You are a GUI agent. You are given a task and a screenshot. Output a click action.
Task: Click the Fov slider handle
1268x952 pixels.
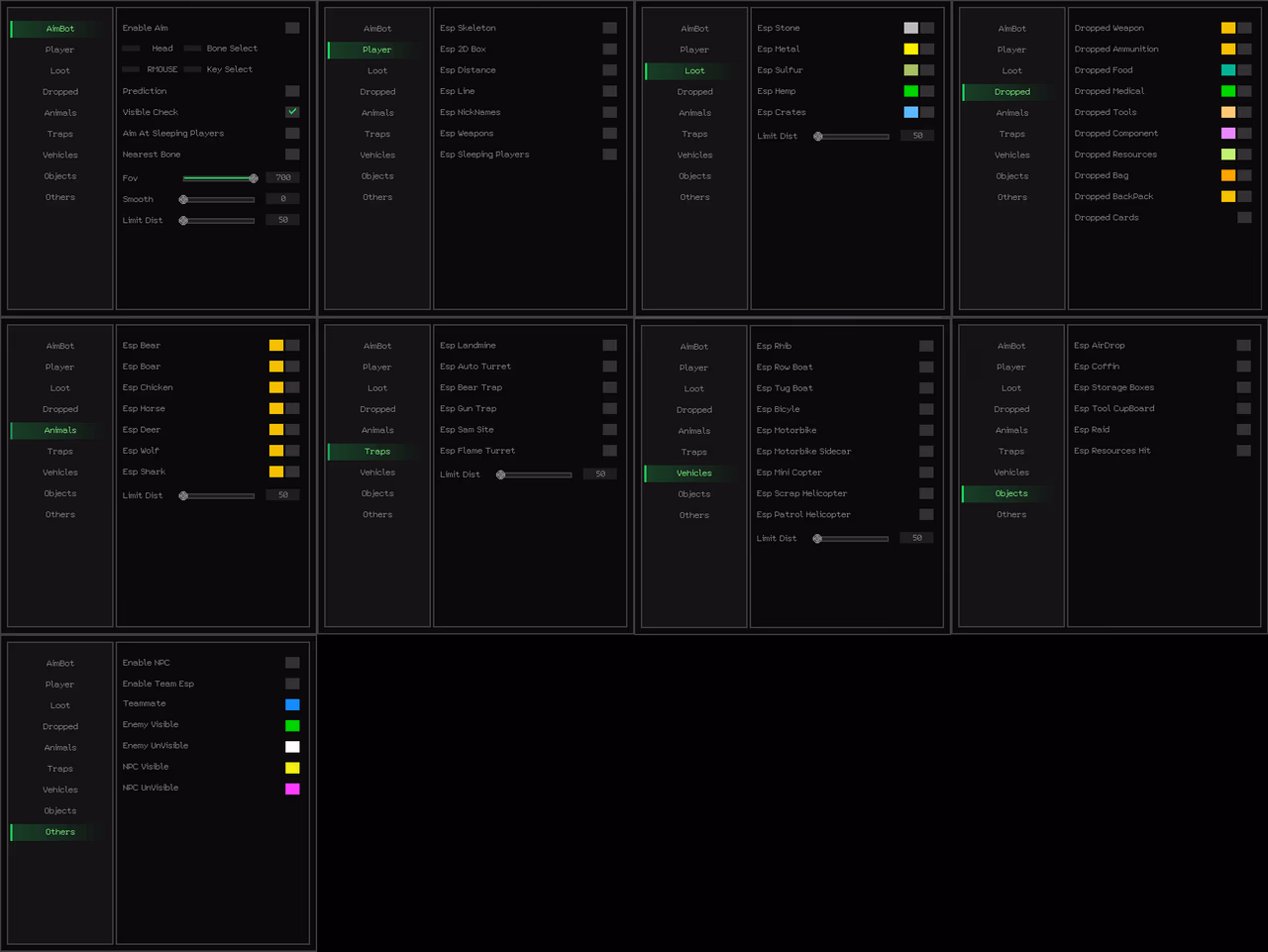[254, 178]
